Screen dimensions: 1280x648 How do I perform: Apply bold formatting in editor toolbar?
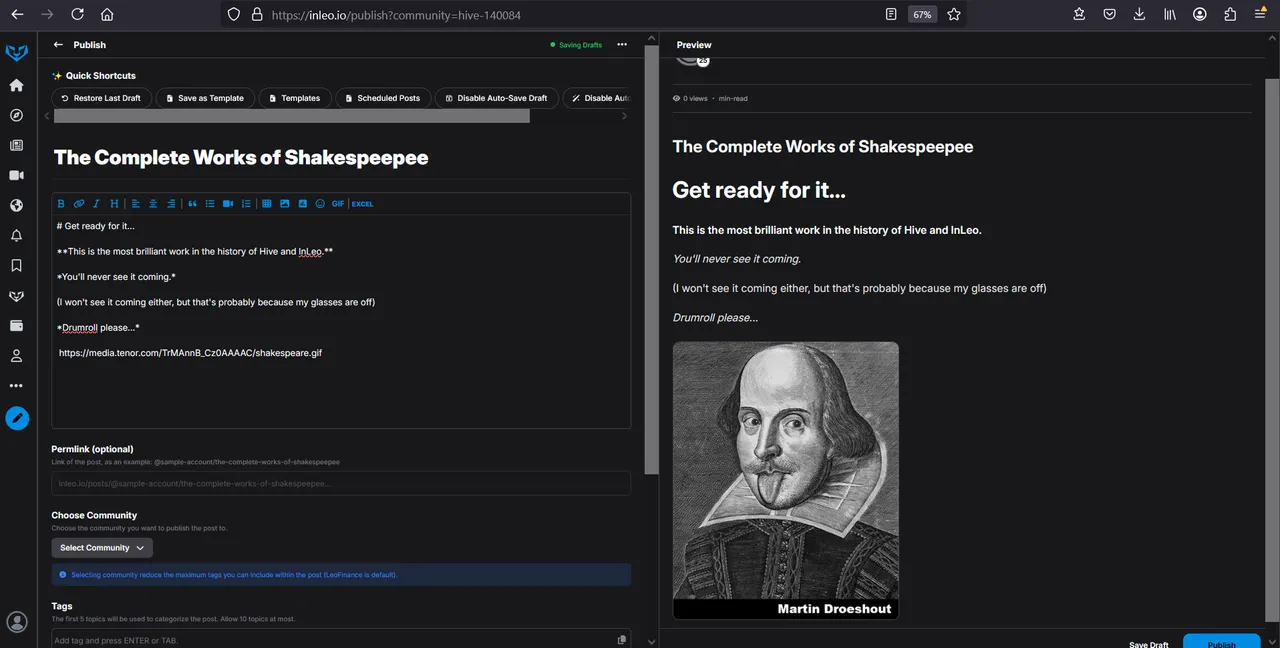(x=61, y=204)
